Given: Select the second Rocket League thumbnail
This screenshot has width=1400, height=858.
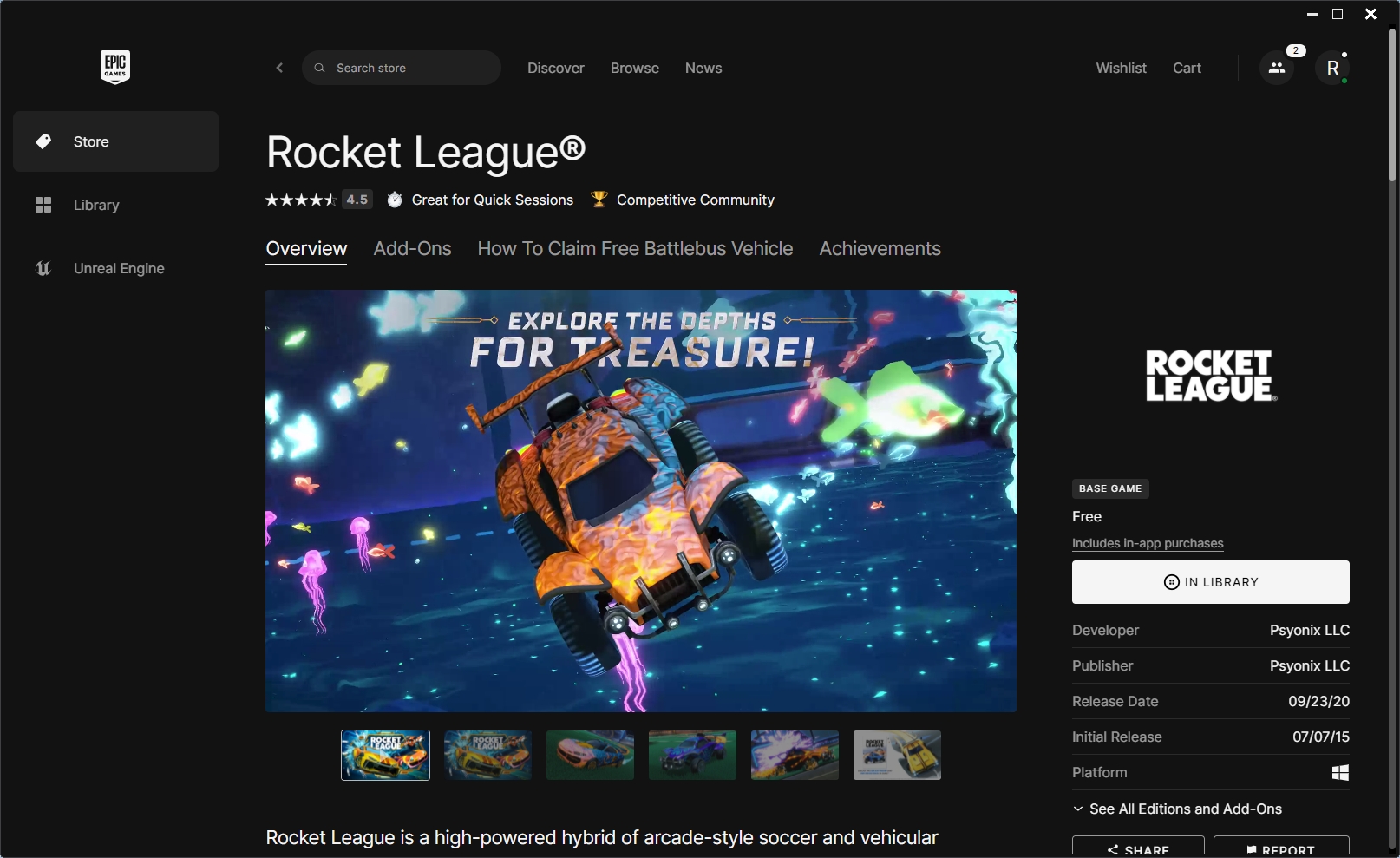Looking at the screenshot, I should (487, 755).
